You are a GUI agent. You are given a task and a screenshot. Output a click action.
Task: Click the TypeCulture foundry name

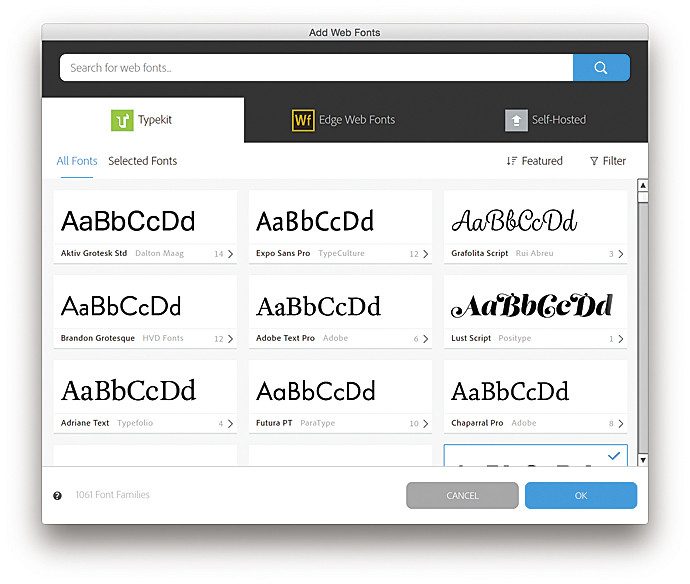point(341,253)
